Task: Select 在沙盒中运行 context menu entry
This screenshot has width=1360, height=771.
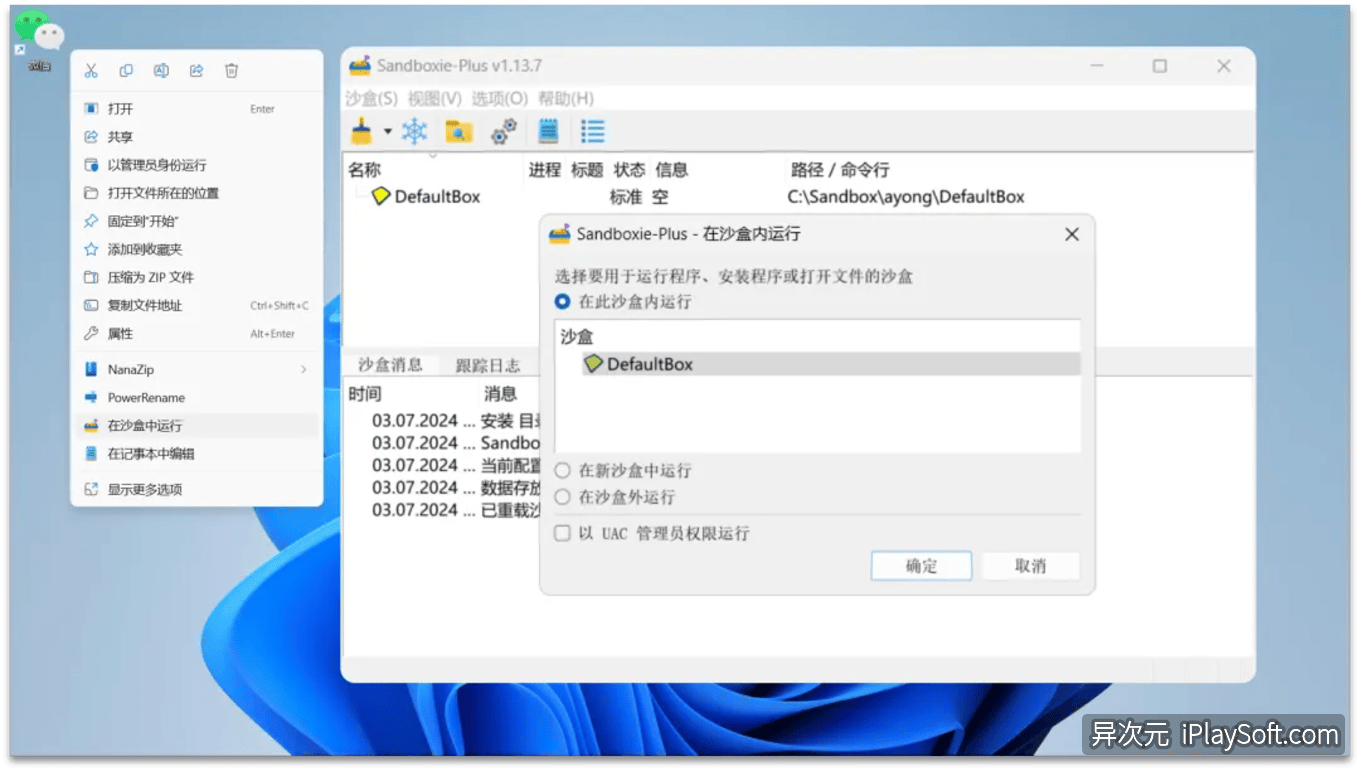Action: [x=196, y=425]
